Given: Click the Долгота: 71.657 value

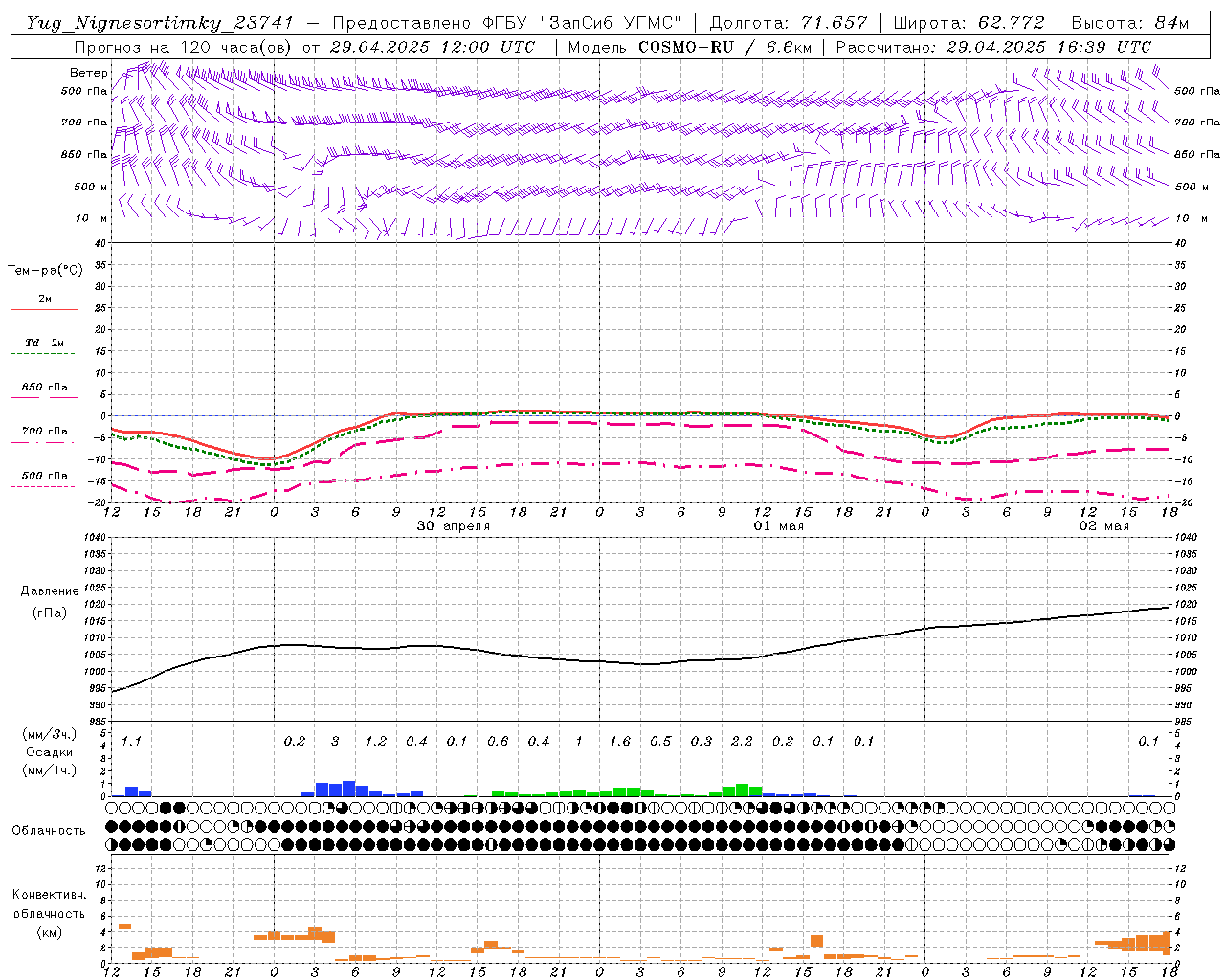Looking at the screenshot, I should [x=789, y=23].
